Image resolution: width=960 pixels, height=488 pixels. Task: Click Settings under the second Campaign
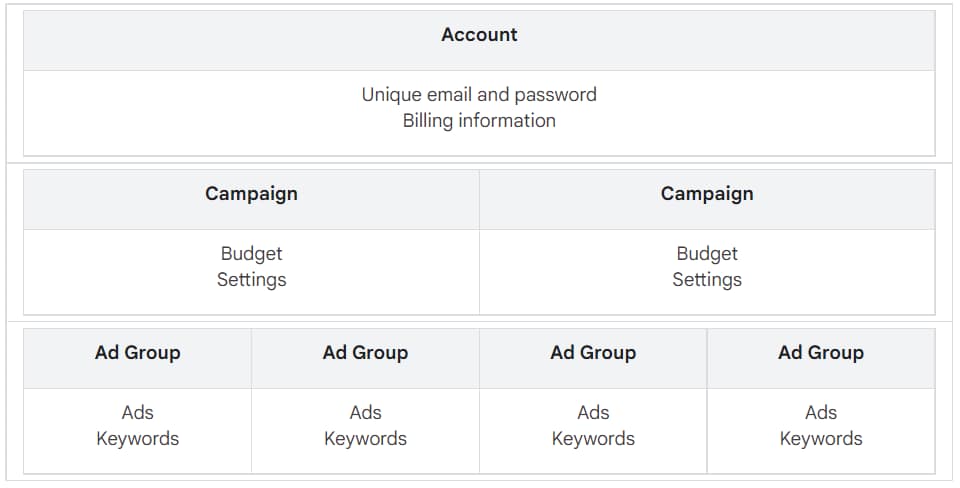[x=707, y=280]
